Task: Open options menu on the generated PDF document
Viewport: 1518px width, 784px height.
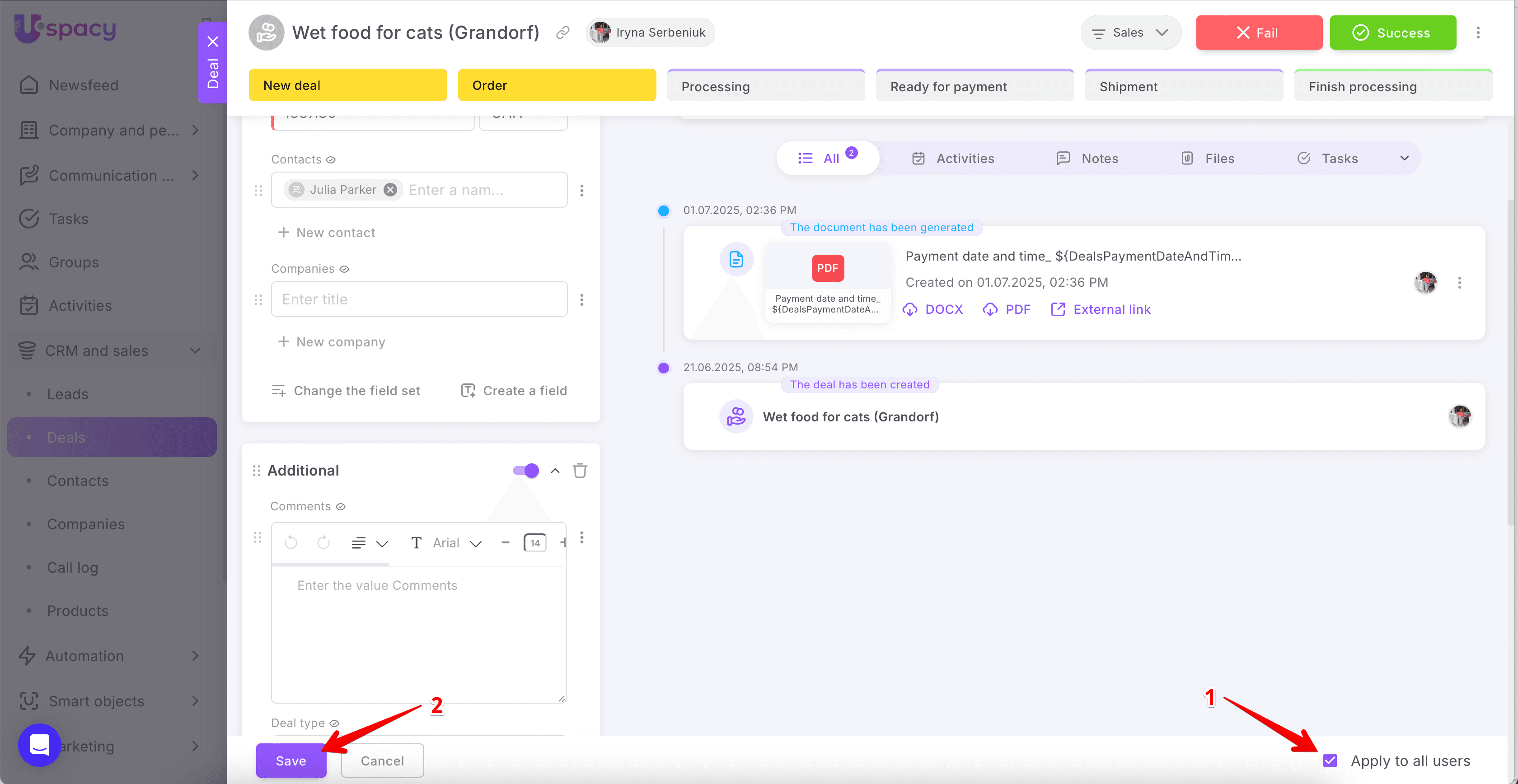Action: coord(1460,283)
